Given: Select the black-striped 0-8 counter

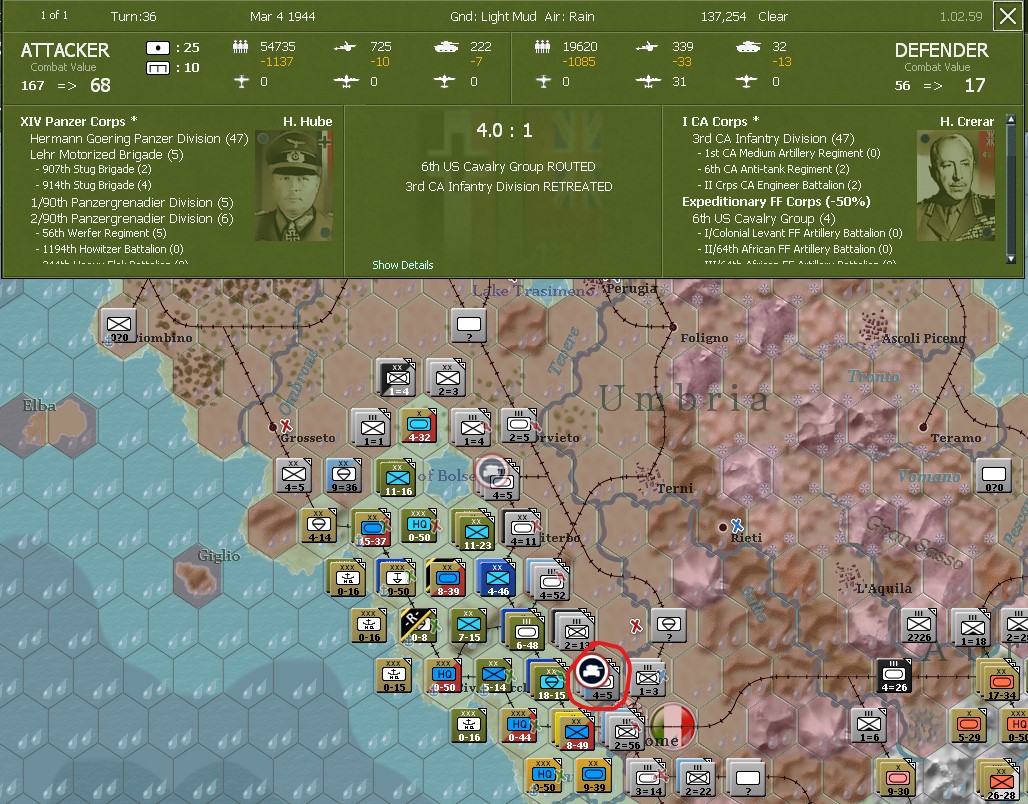Looking at the screenshot, I should click(x=418, y=626).
